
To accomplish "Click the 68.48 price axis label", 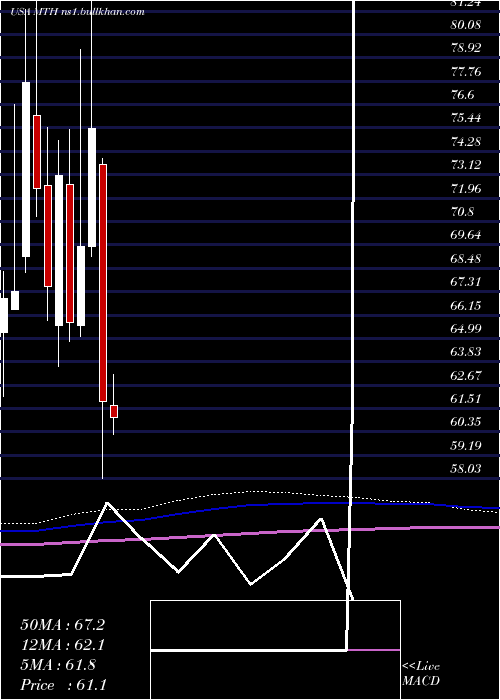I will click(x=466, y=258).
